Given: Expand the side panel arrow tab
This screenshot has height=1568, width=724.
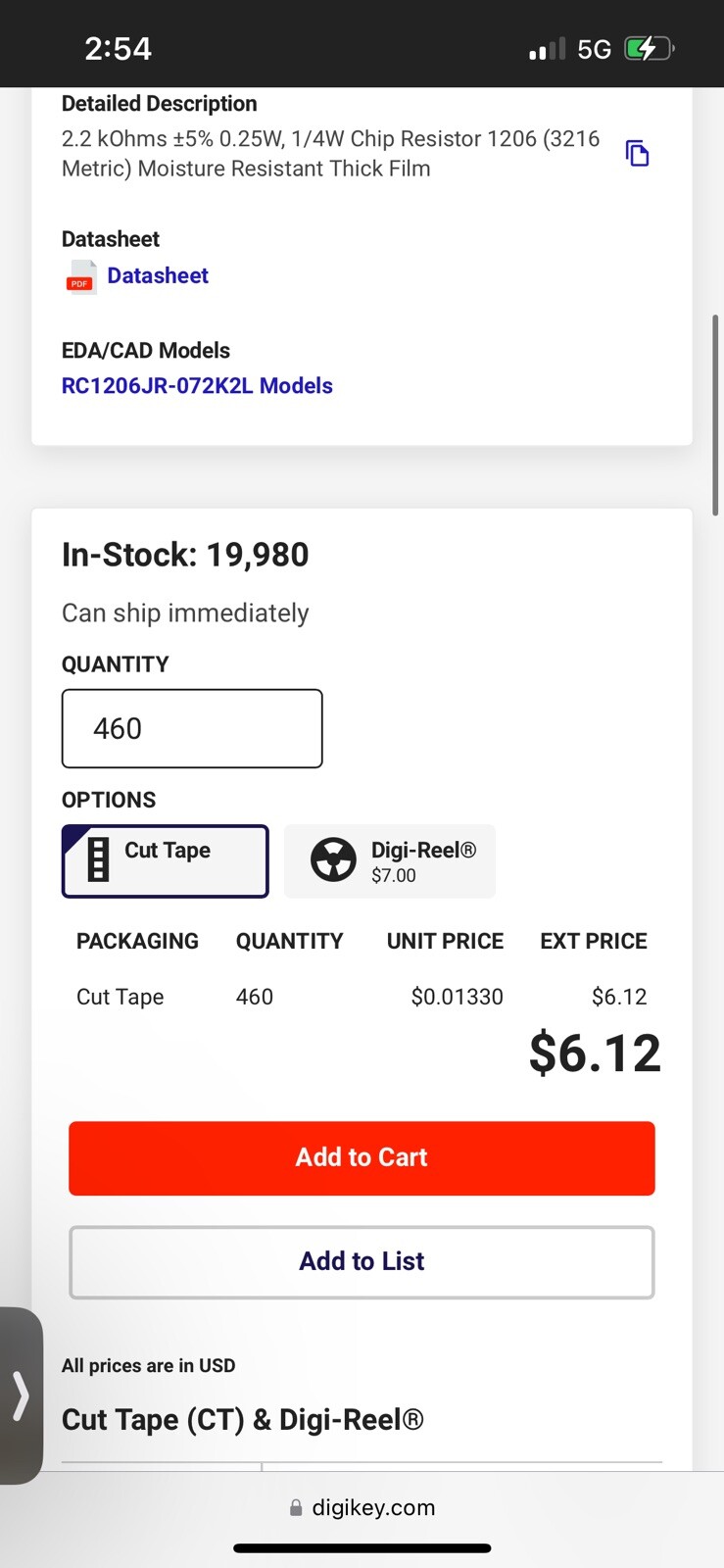Looking at the screenshot, I should pos(21,1396).
